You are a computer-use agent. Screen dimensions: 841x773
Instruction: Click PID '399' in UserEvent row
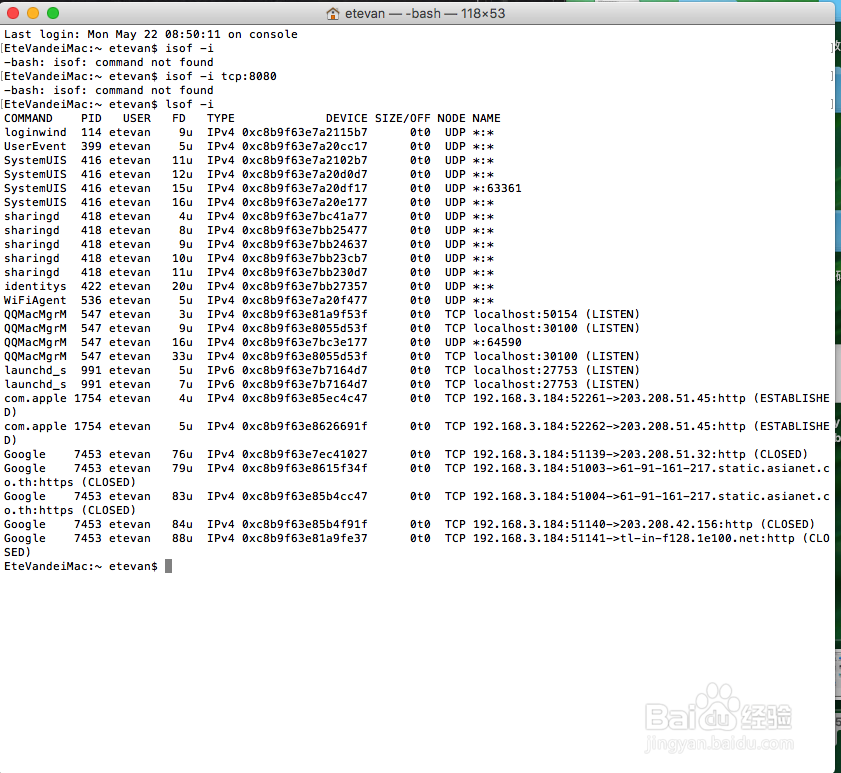tap(91, 146)
